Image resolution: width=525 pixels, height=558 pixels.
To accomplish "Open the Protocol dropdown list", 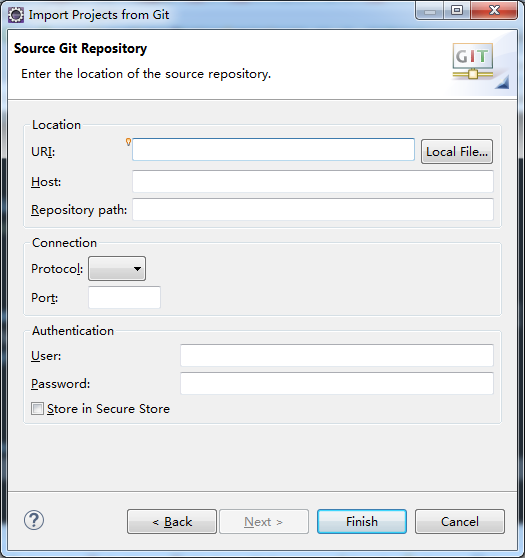I will tap(117, 269).
